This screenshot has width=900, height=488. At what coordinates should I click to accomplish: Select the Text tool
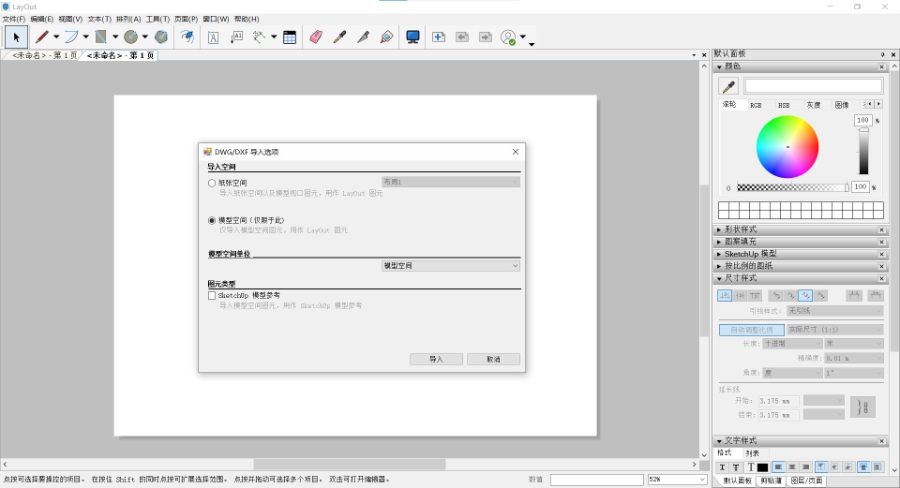[x=214, y=37]
